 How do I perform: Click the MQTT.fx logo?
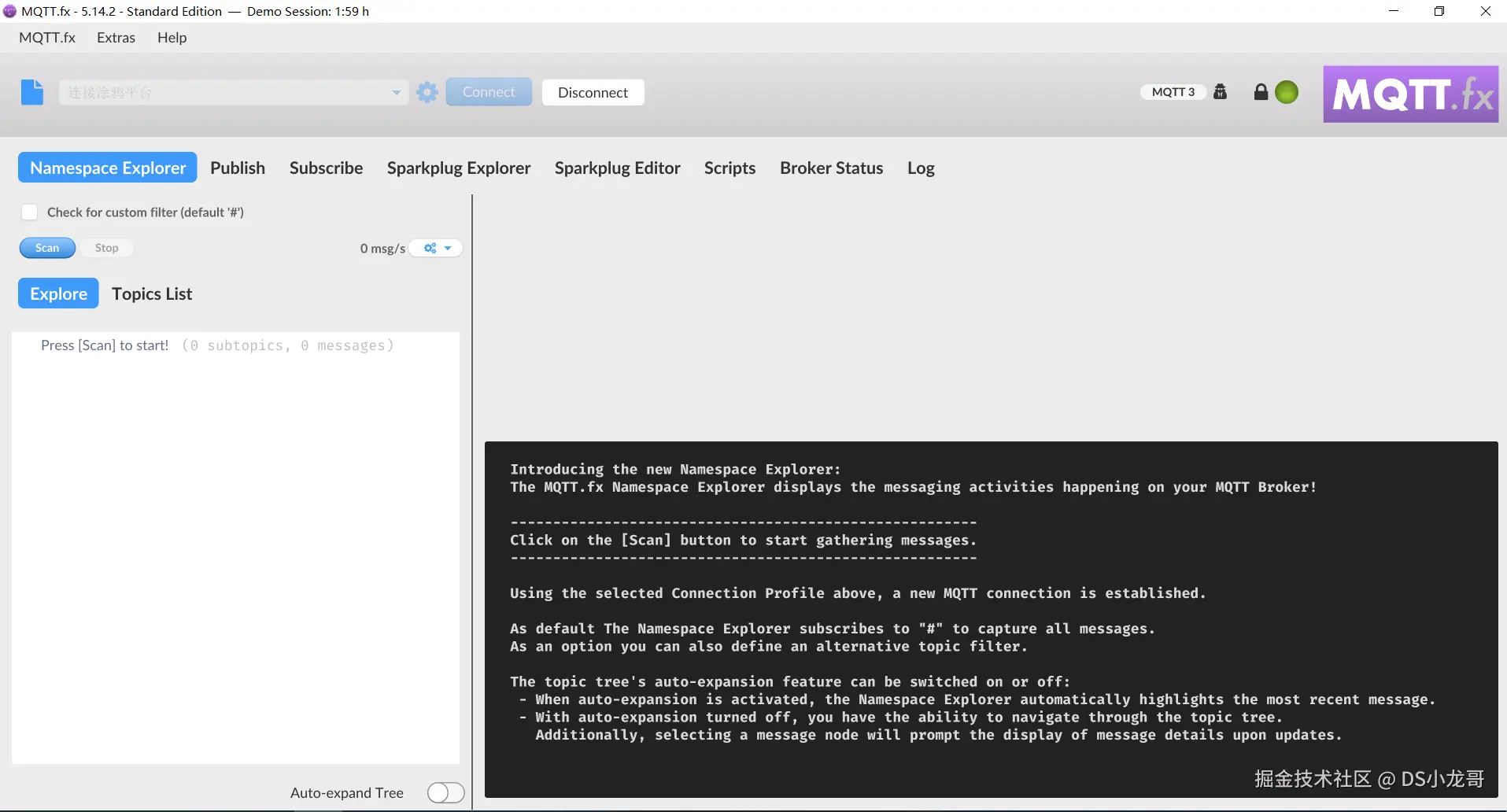point(1411,94)
